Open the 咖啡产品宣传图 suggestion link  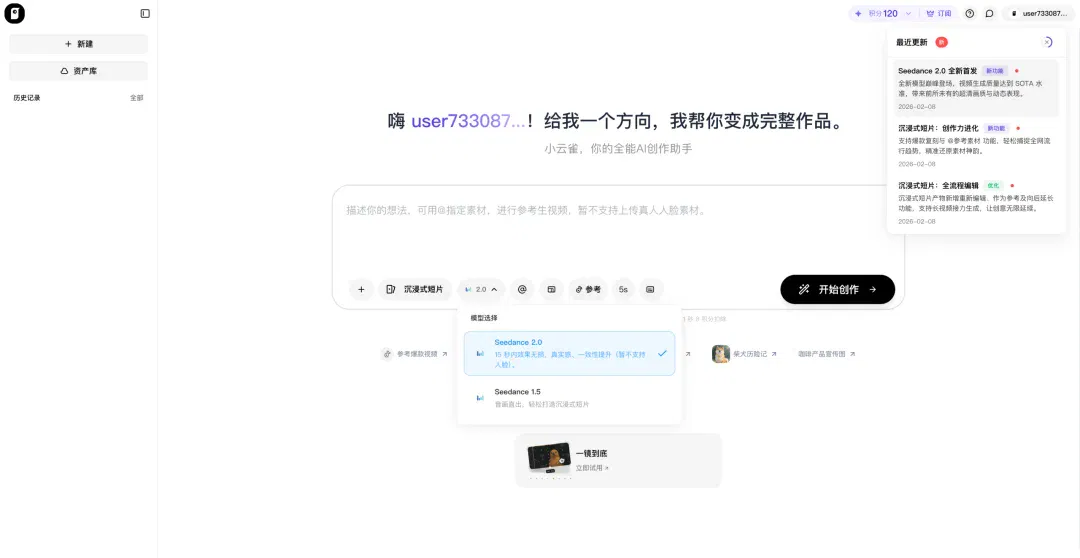827,354
